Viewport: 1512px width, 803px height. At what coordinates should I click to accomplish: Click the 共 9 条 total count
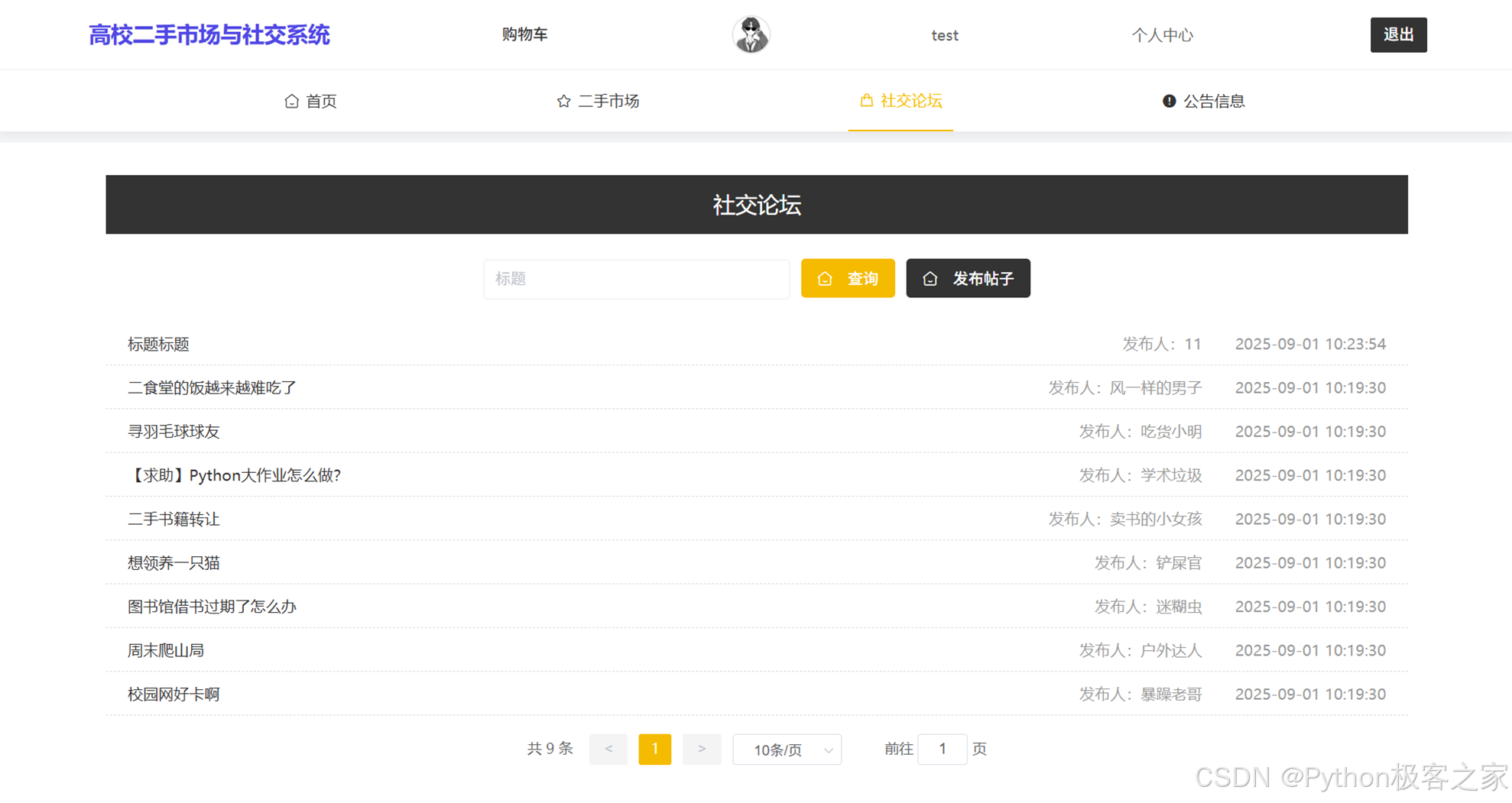point(550,749)
